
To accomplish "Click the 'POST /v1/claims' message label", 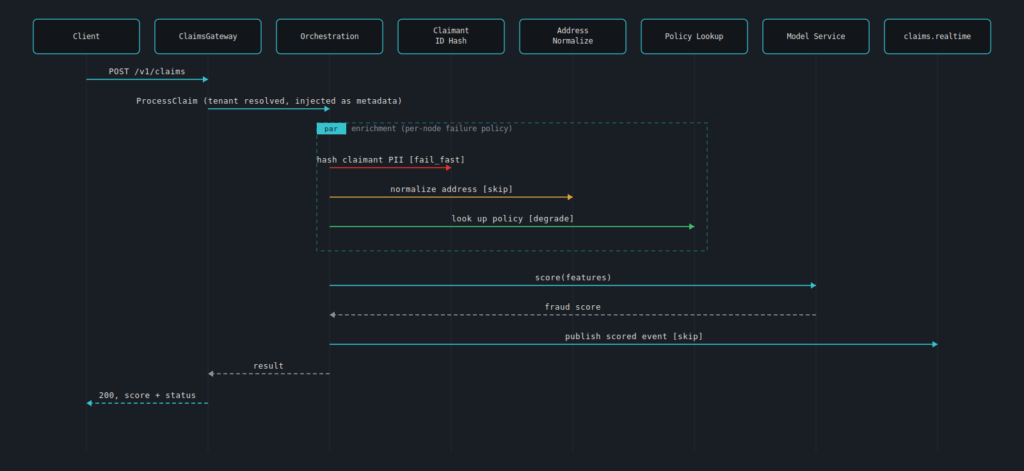I will 147,71.
